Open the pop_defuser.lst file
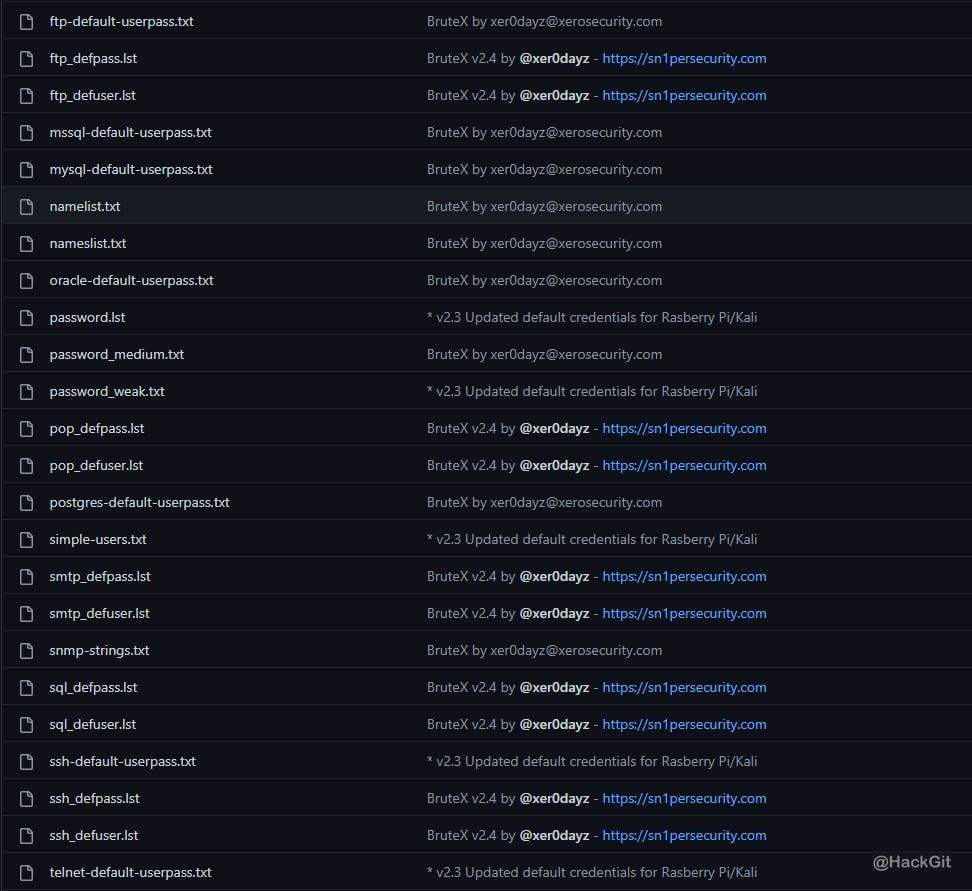The image size is (972, 891). 96,466
